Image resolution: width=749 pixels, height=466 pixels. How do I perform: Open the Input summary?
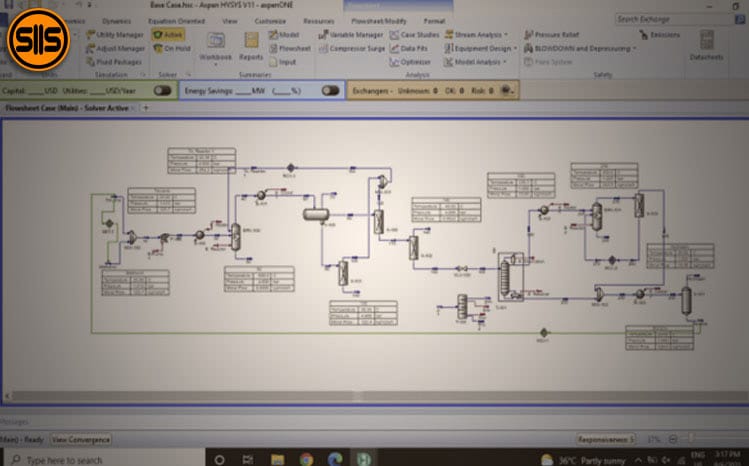point(283,62)
